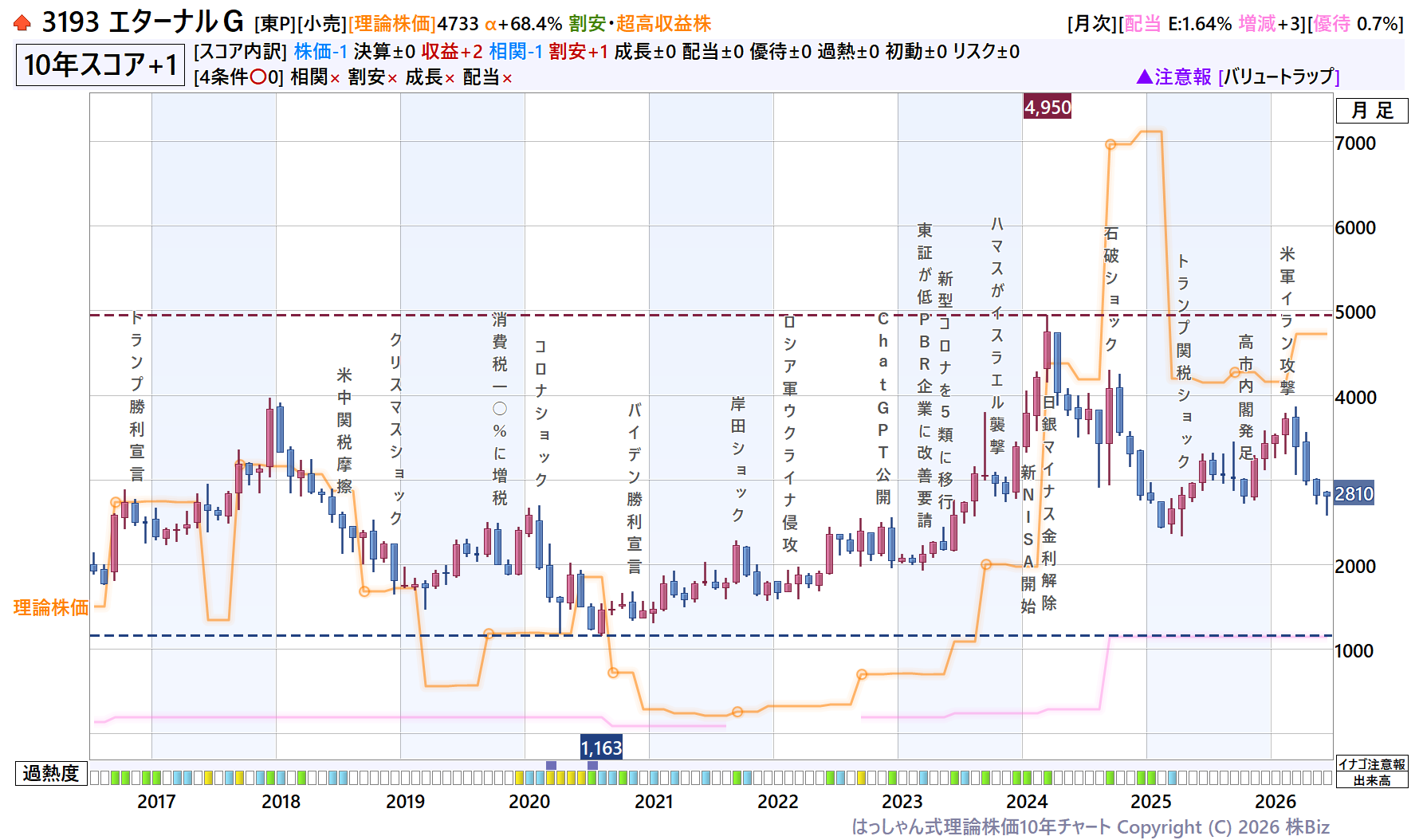Click the ハマスがイスラエル襲撃 event label
Image resolution: width=1419 pixels, height=840 pixels.
click(x=997, y=336)
